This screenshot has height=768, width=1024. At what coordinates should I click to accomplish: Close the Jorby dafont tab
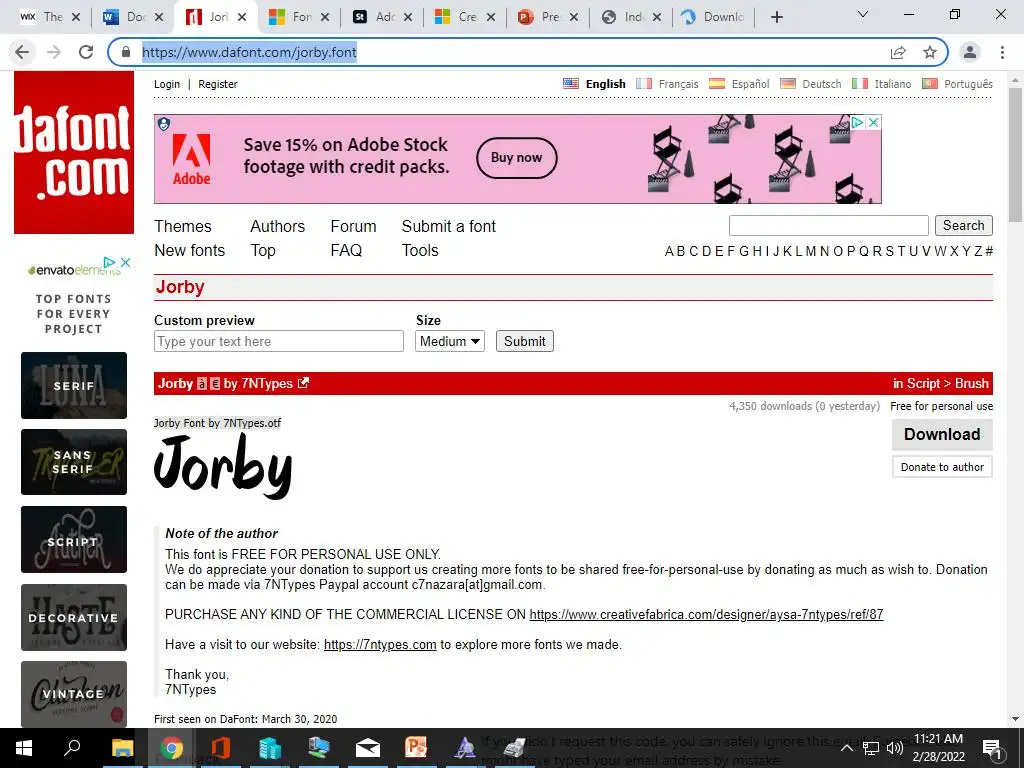[242, 17]
